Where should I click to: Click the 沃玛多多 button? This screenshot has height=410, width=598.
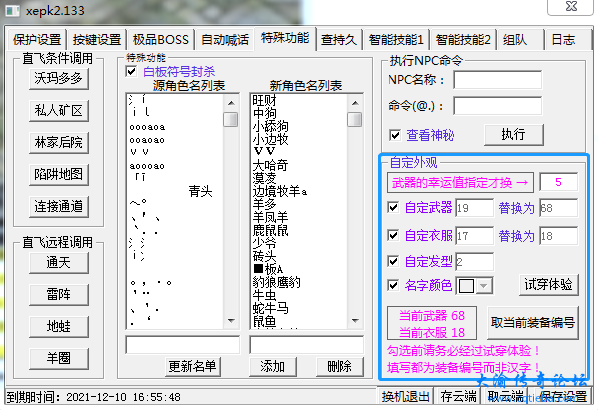click(x=59, y=79)
